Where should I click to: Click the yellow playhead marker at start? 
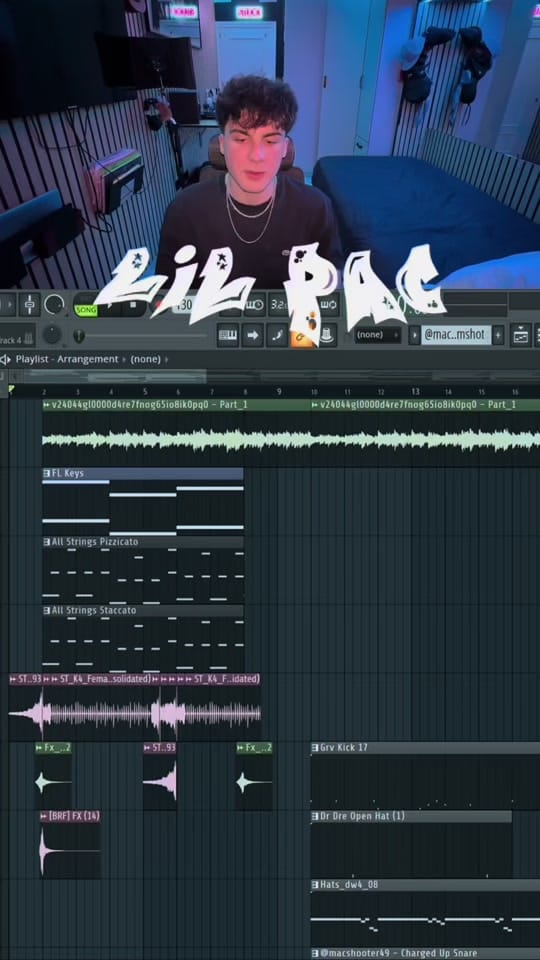(11, 388)
